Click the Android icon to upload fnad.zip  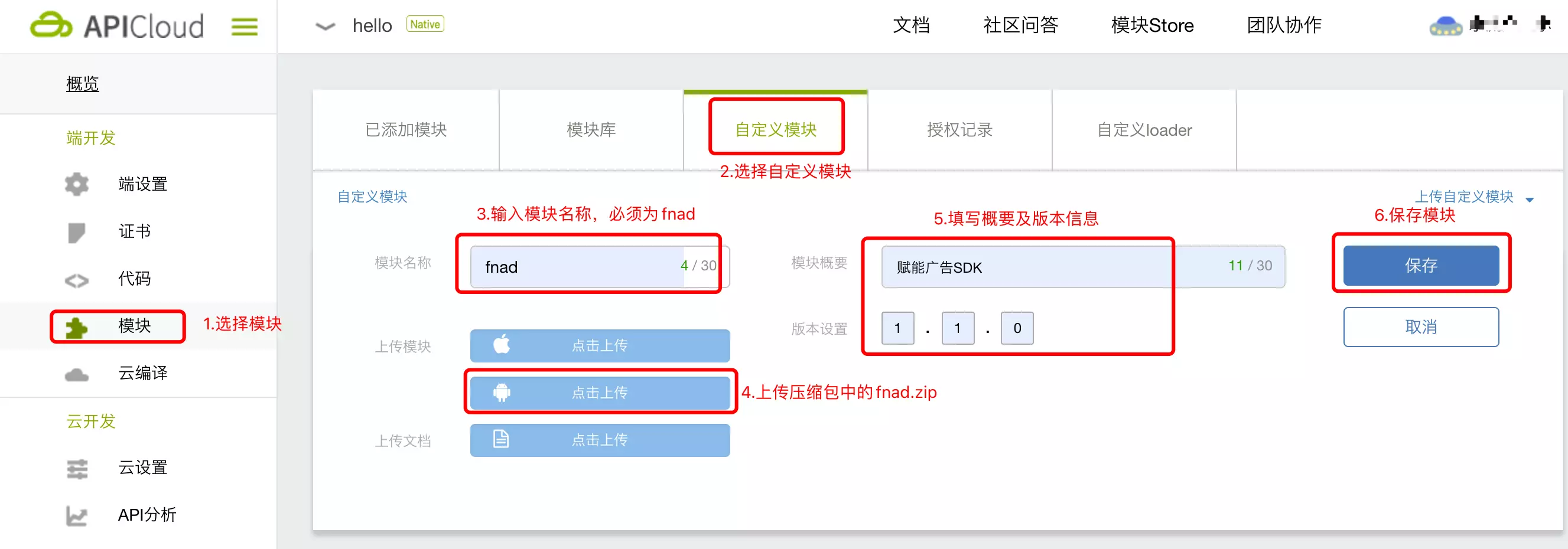(x=501, y=393)
